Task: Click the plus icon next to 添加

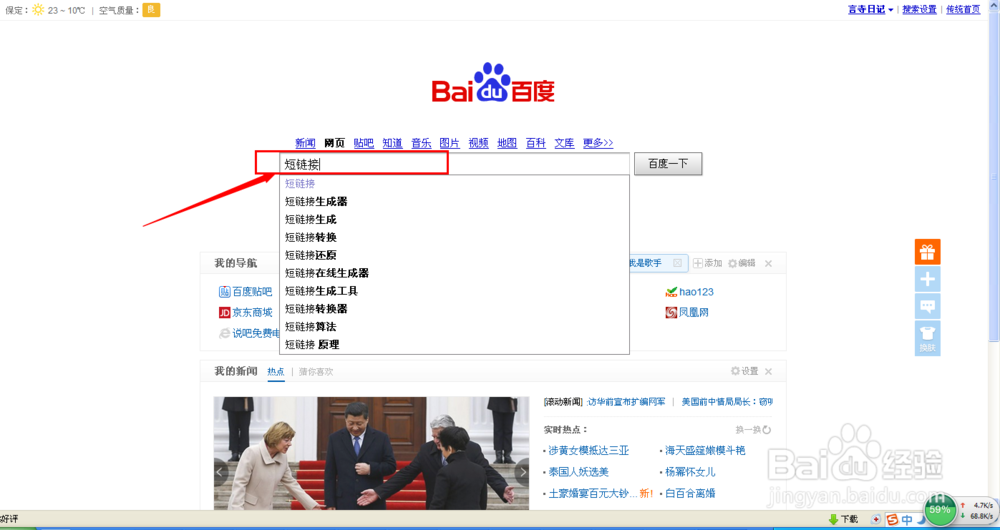Action: [698, 263]
